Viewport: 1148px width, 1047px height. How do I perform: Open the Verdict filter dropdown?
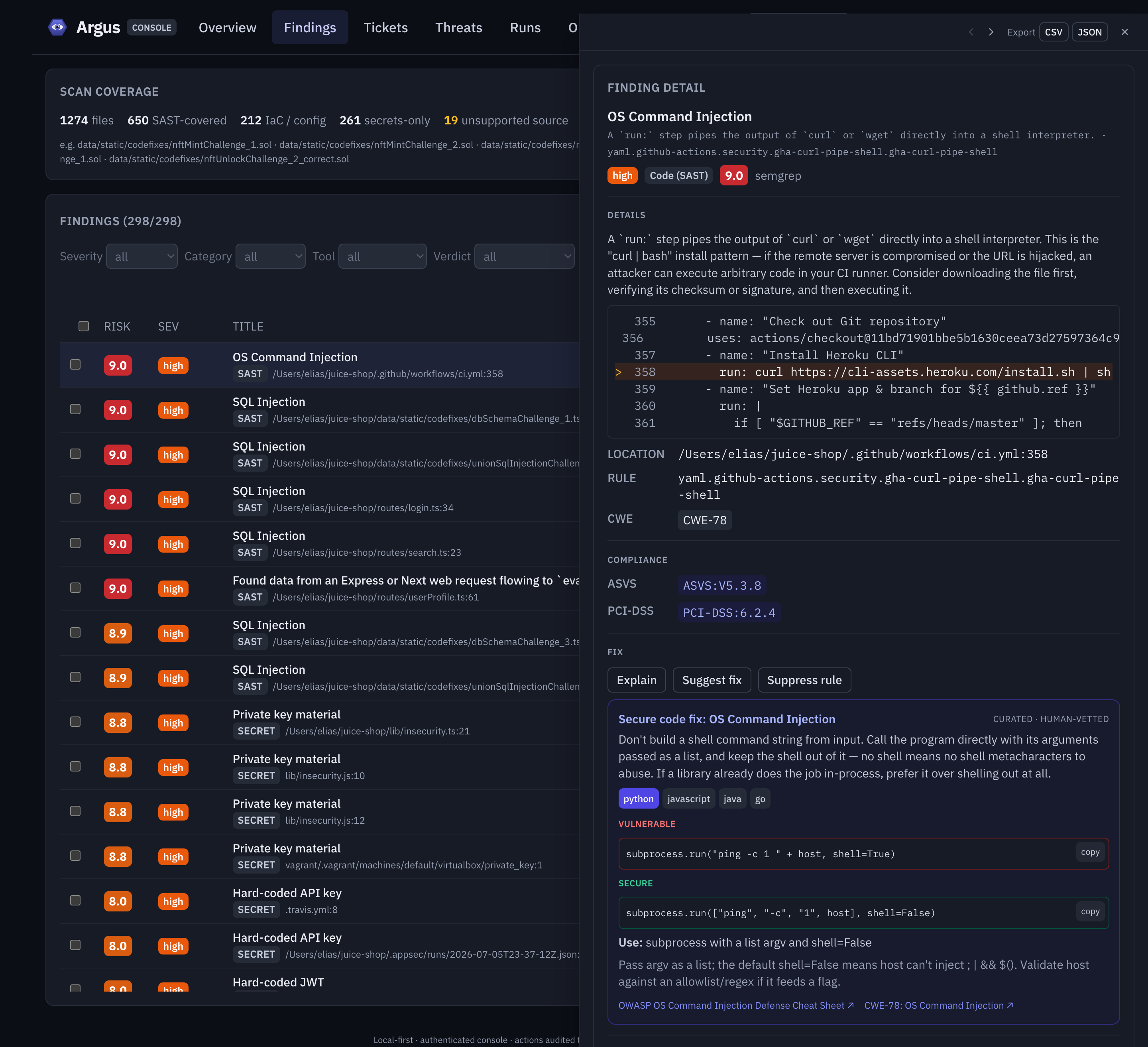tap(525, 256)
